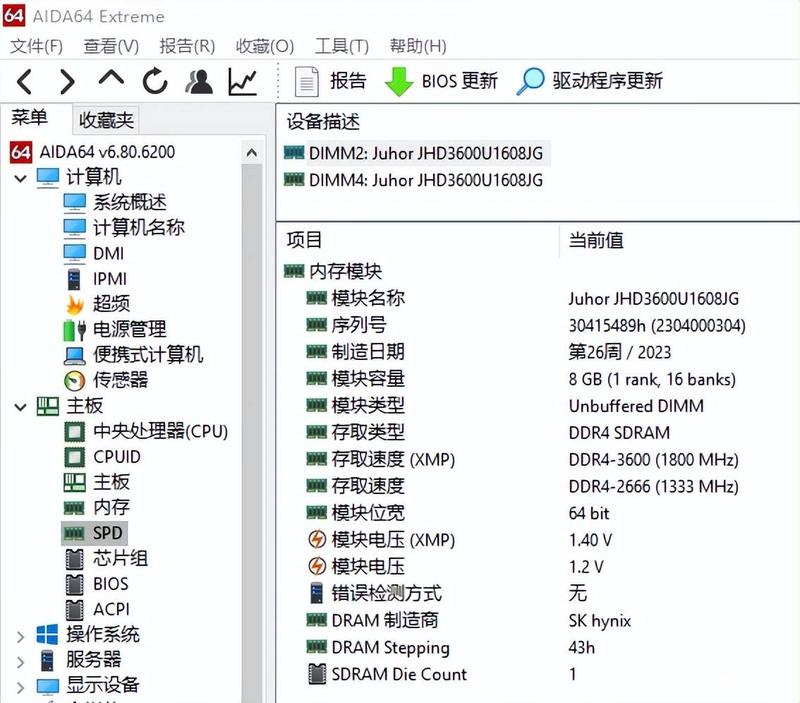
Task: Click the 主板 motherboard icon parent node
Action: point(47,407)
